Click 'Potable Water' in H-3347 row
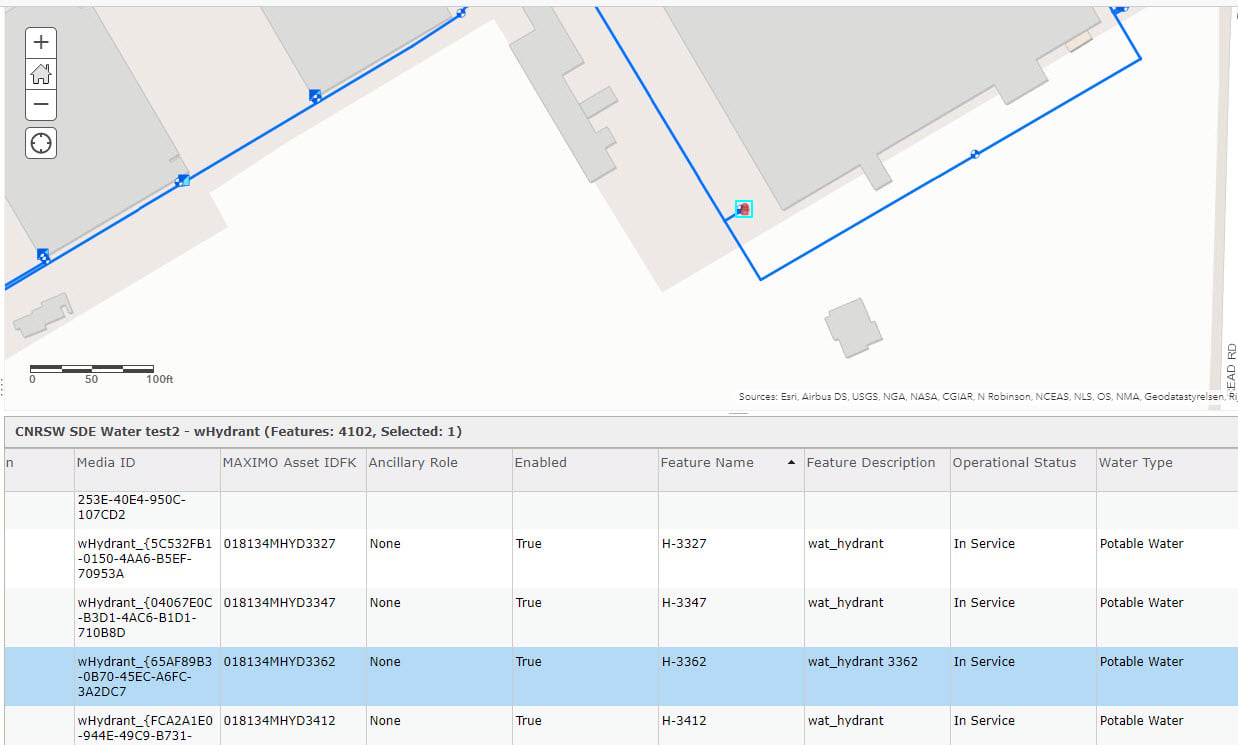The image size is (1238, 745). (1141, 603)
